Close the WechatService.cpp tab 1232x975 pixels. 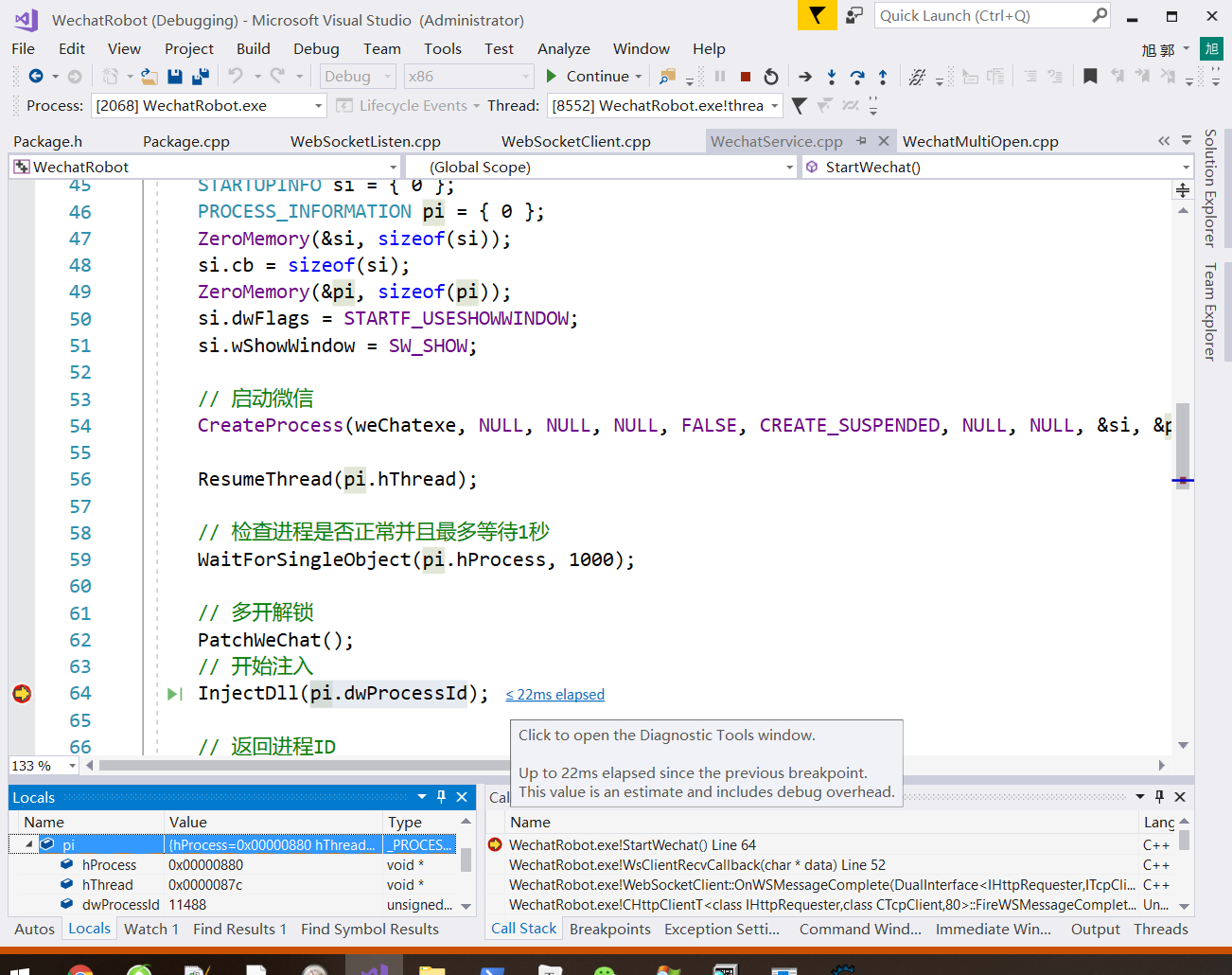click(883, 141)
